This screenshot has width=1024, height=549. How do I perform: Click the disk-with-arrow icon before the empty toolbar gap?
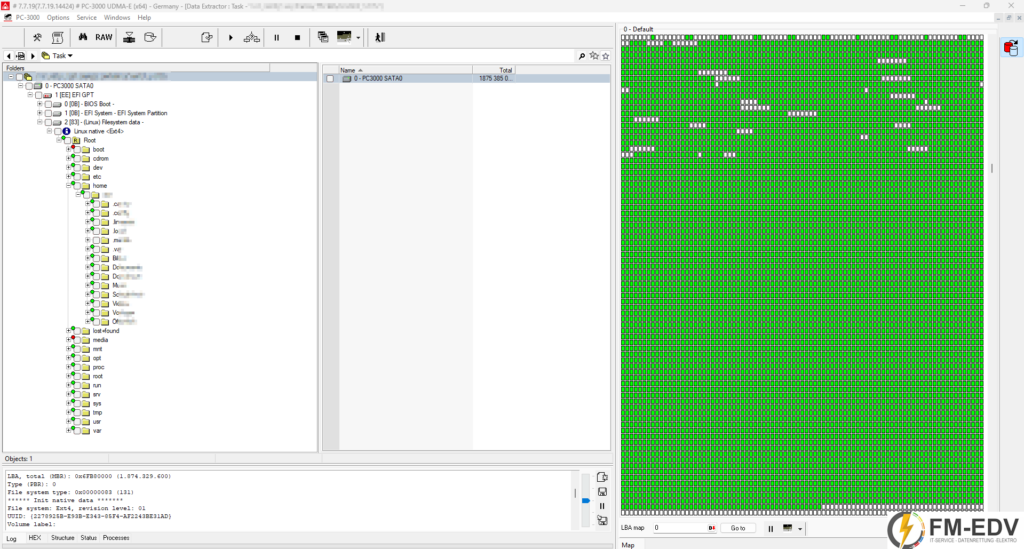coord(150,37)
